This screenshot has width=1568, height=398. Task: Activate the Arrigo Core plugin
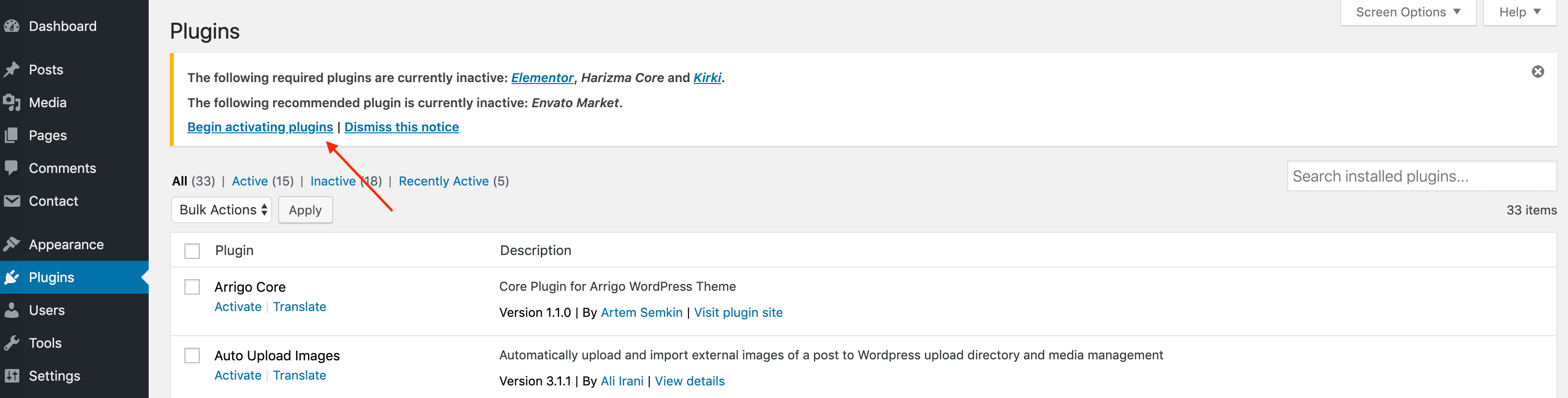238,307
